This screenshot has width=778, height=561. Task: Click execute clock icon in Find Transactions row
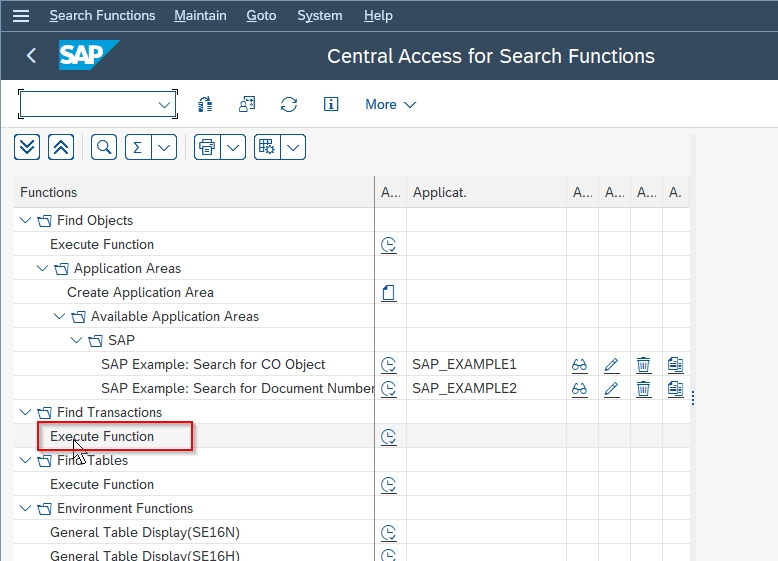389,436
